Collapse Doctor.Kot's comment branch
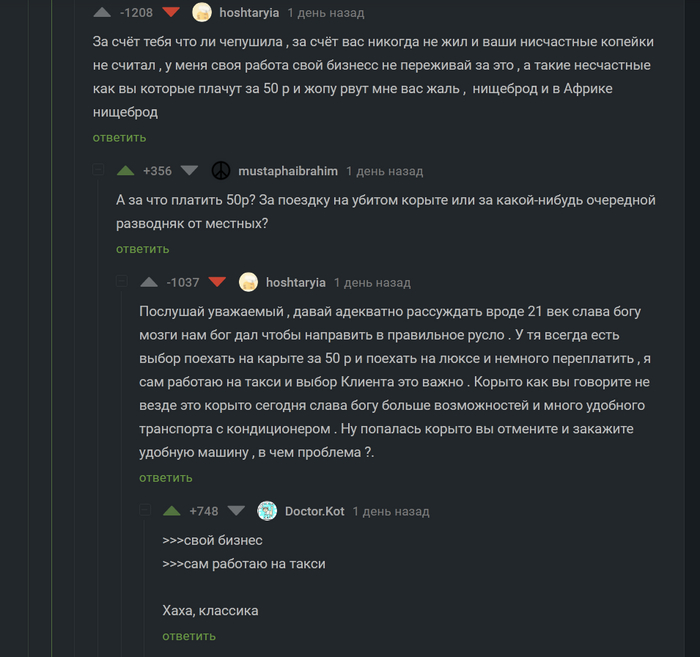This screenshot has height=657, width=700. [145, 511]
